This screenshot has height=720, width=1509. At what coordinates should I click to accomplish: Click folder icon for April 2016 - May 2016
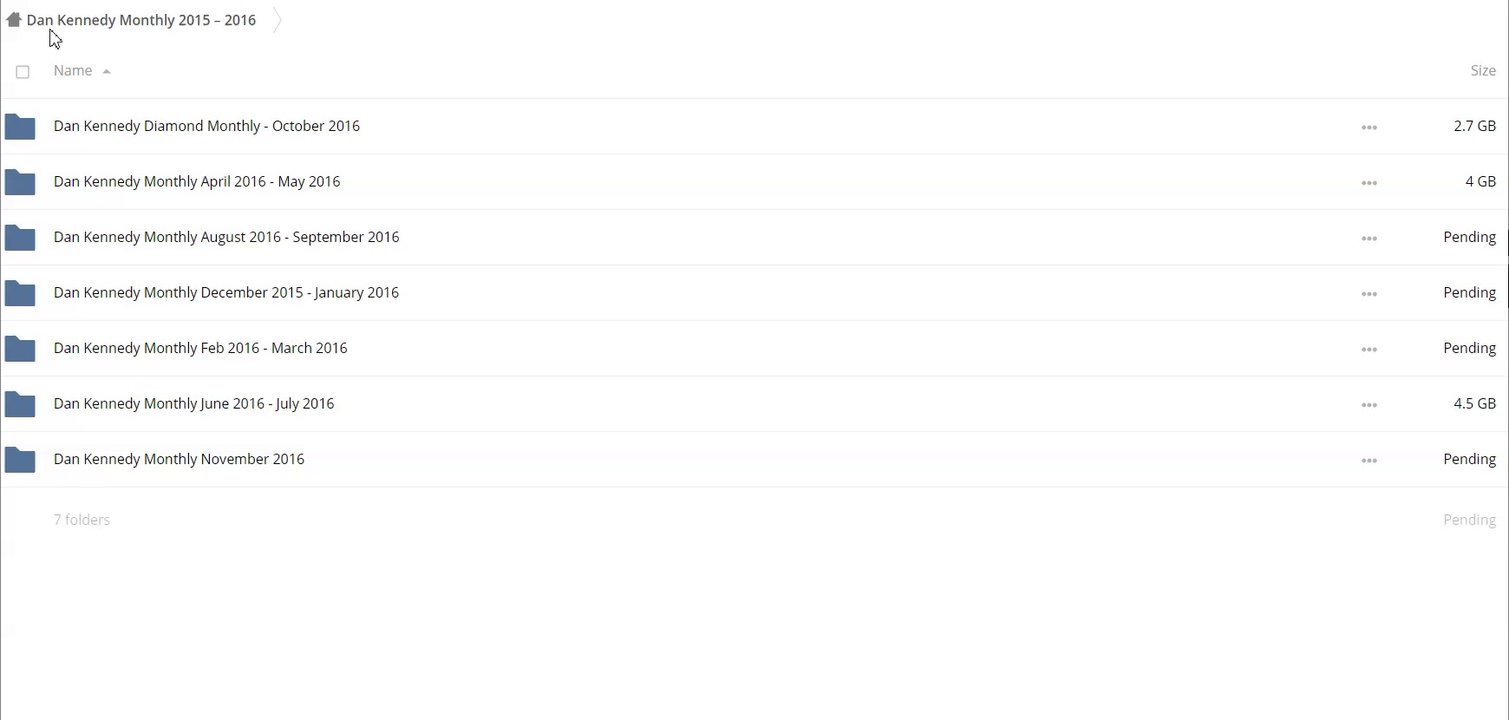click(20, 182)
